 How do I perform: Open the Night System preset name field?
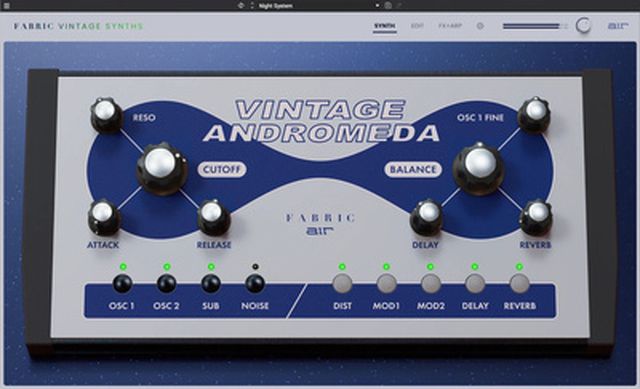click(x=276, y=6)
